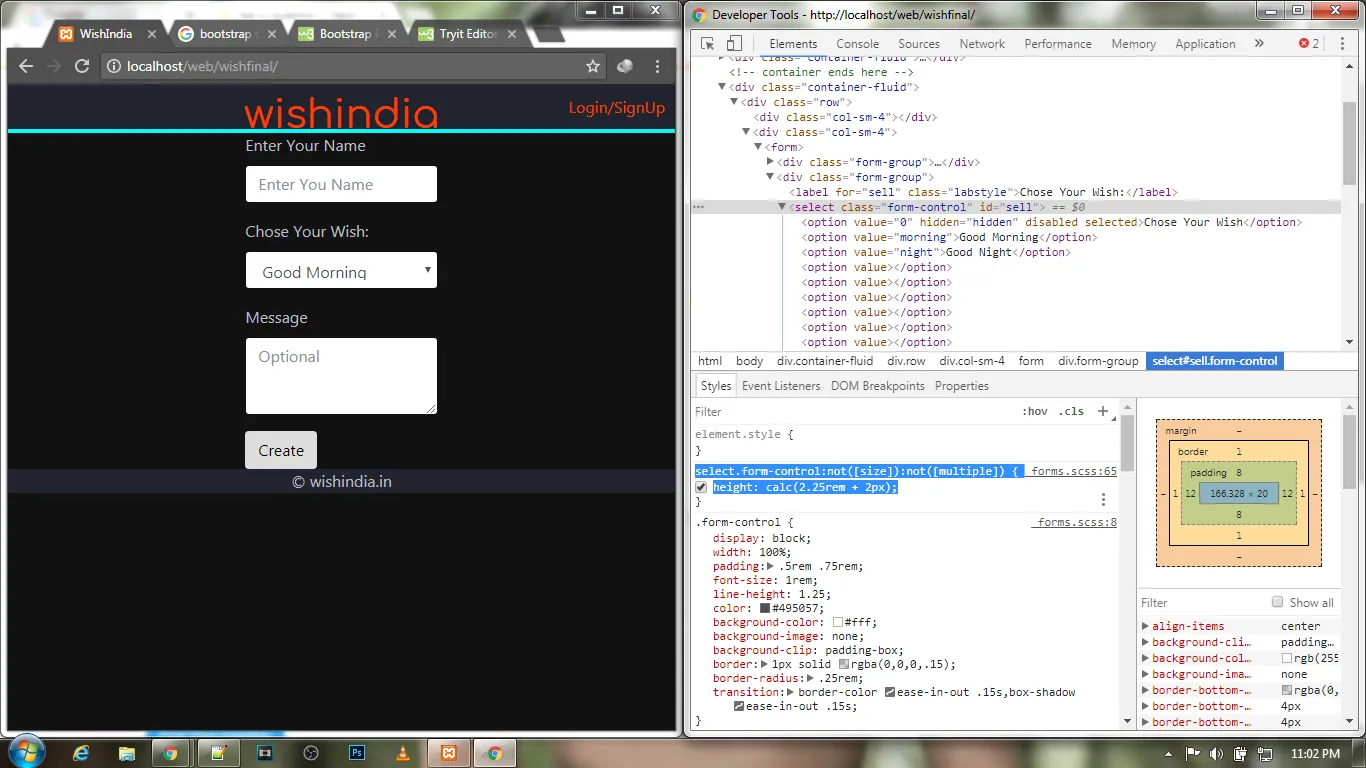Open the forms.scss:8 source link
Screen dimensions: 1366x768
pos(1077,522)
